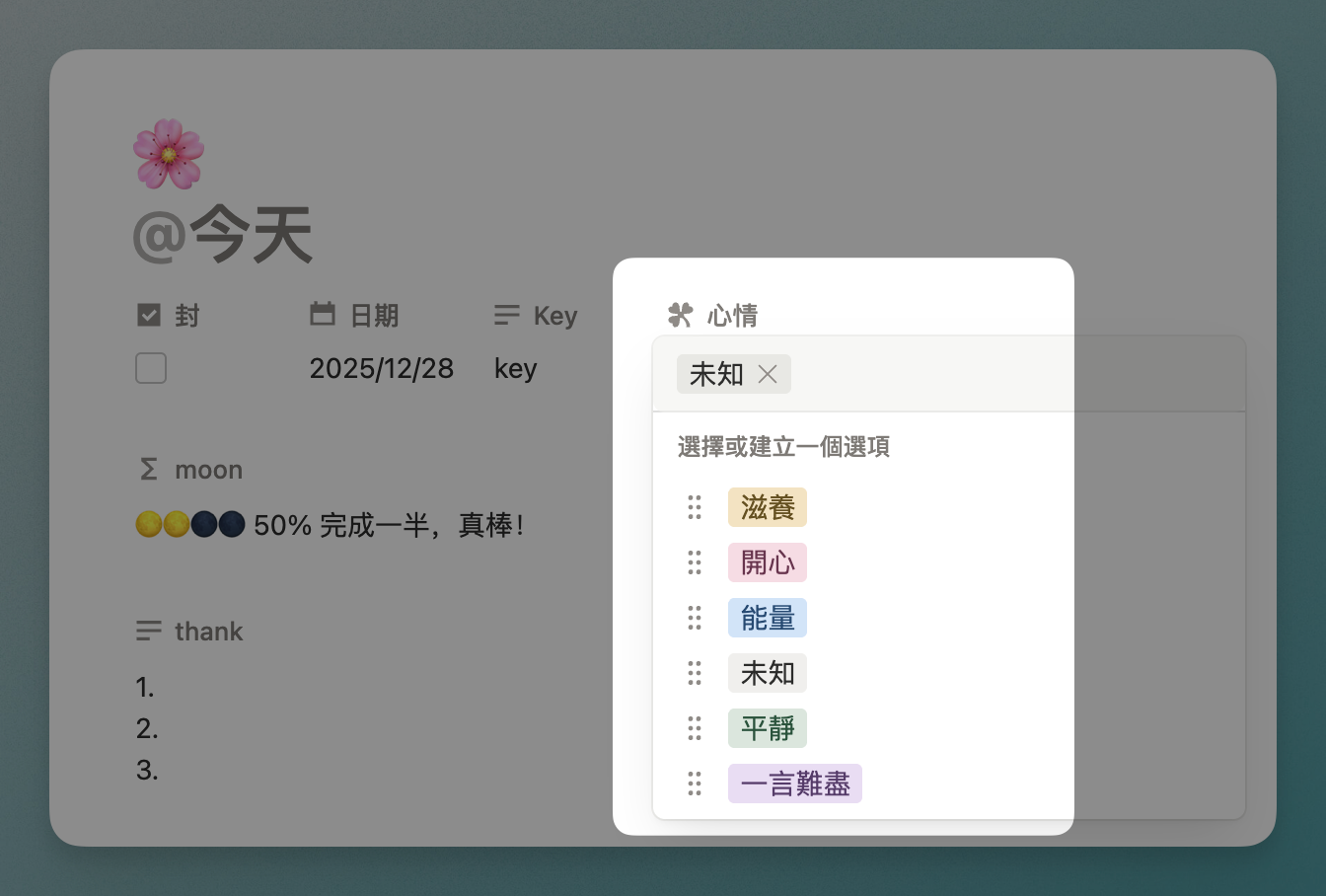Click the drag handle beside 一言難盡
This screenshot has width=1326, height=896.
click(x=695, y=784)
